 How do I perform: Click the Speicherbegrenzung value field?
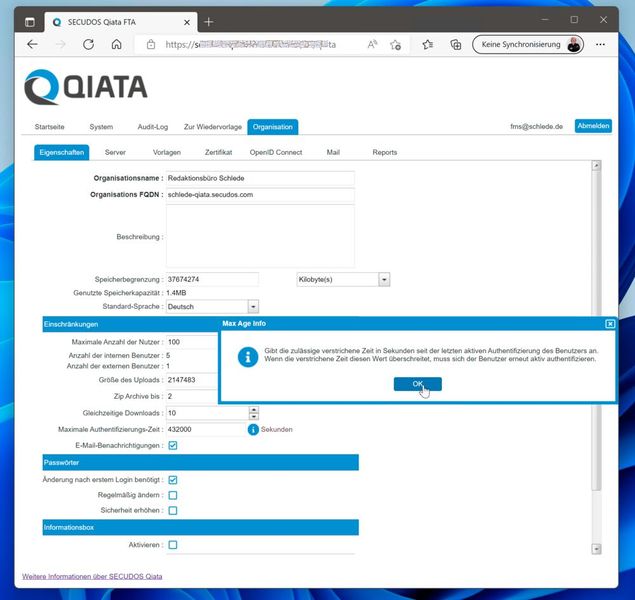click(x=212, y=279)
